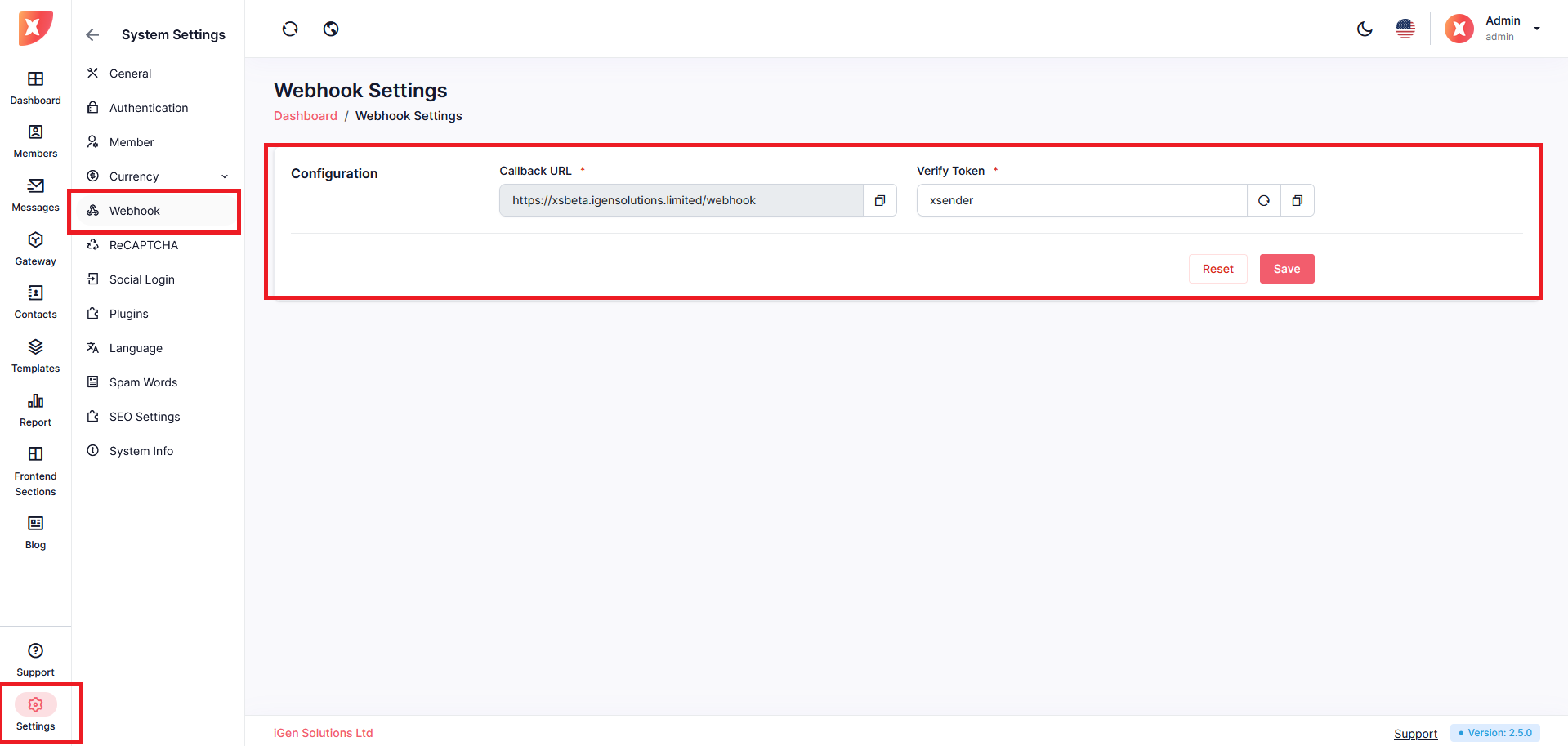The height and width of the screenshot is (746, 1568).
Task: Open the language flag selector
Action: (1405, 29)
